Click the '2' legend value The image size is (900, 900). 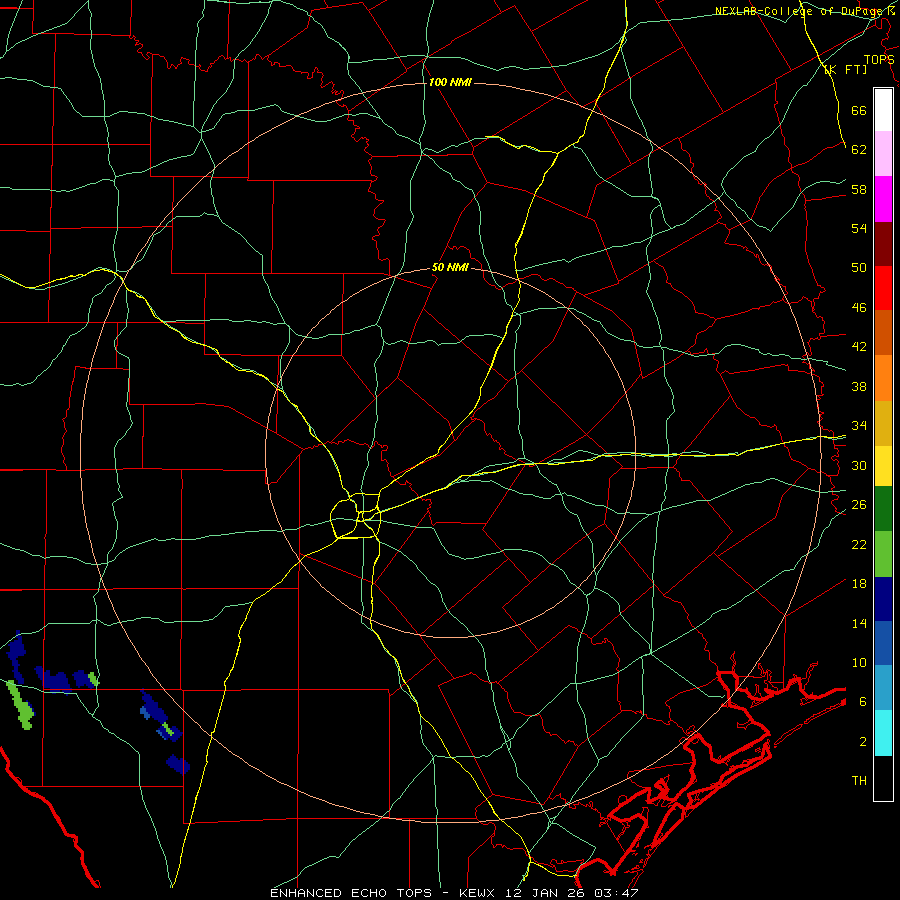[862, 741]
